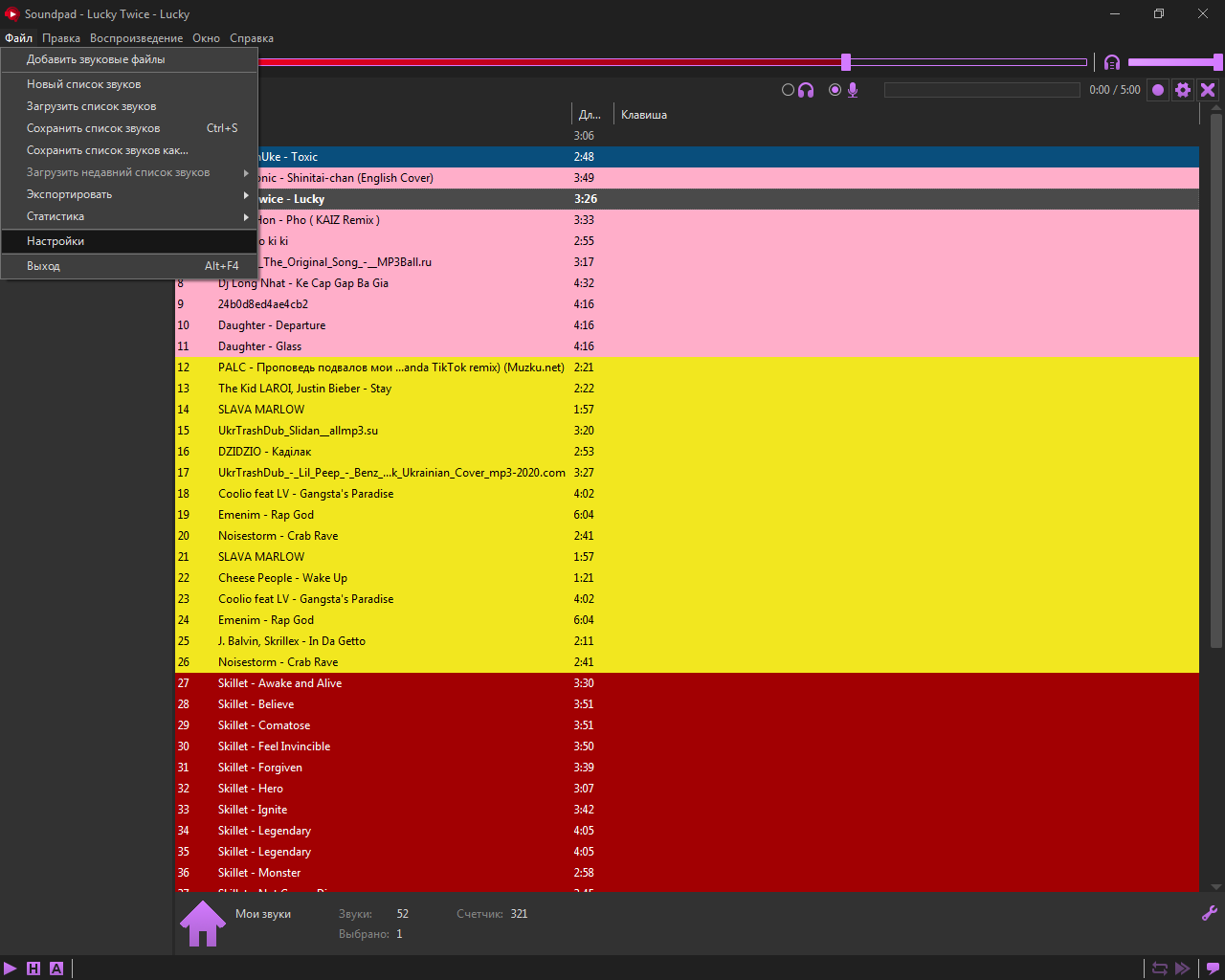
Task: Select the row Daughter - Glass
Action: [687, 346]
